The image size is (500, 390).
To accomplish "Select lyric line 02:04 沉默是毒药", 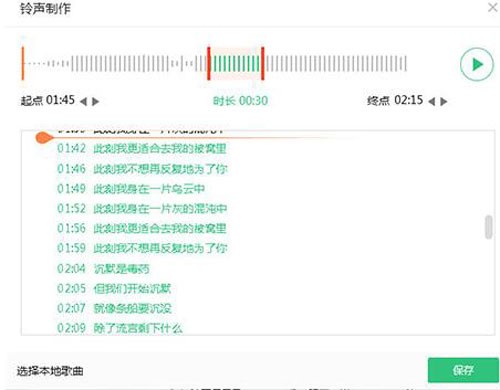I will point(103,269).
